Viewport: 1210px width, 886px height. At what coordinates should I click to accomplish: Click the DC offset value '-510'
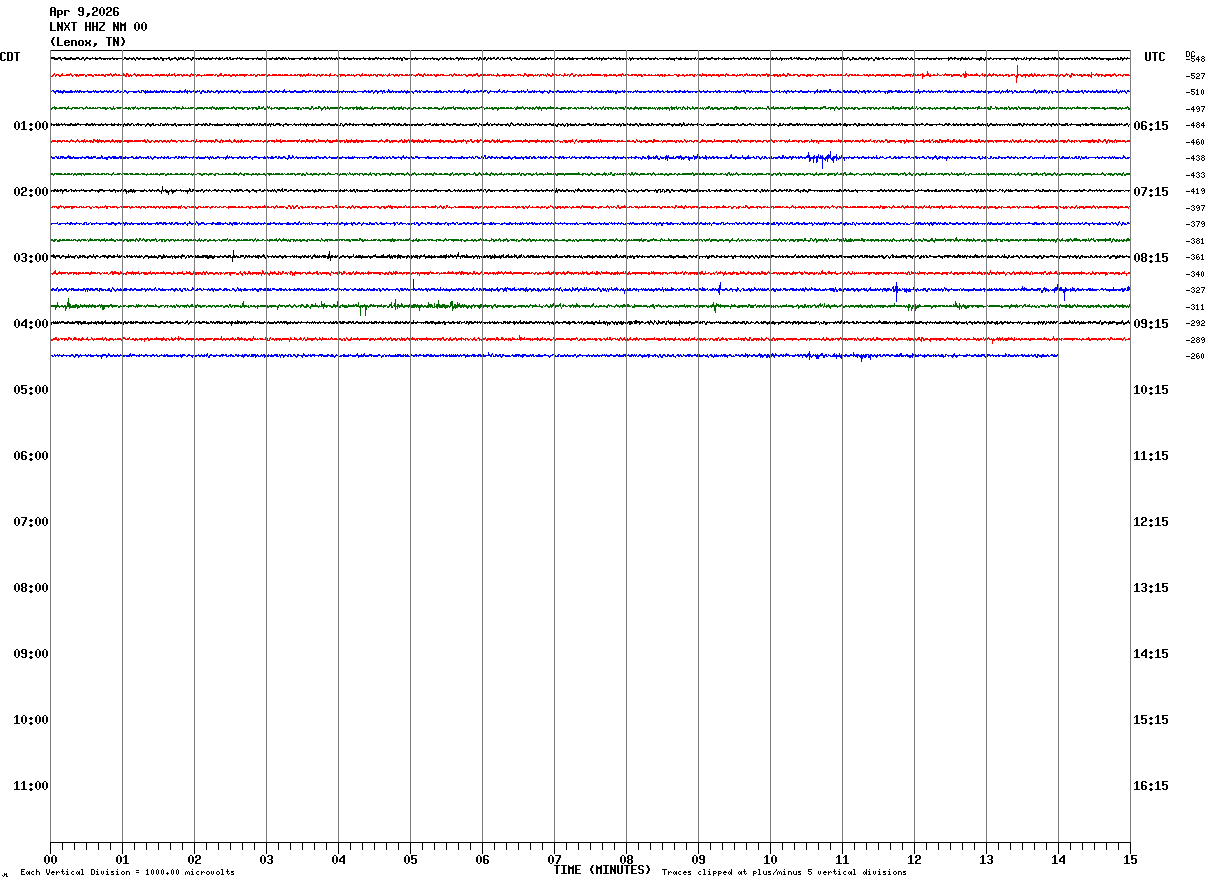pyautogui.click(x=1195, y=92)
